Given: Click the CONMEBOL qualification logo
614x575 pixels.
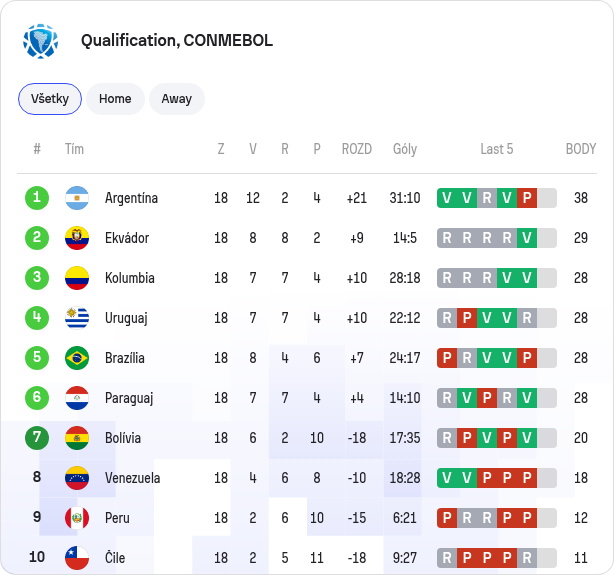Looking at the screenshot, I should point(40,41).
